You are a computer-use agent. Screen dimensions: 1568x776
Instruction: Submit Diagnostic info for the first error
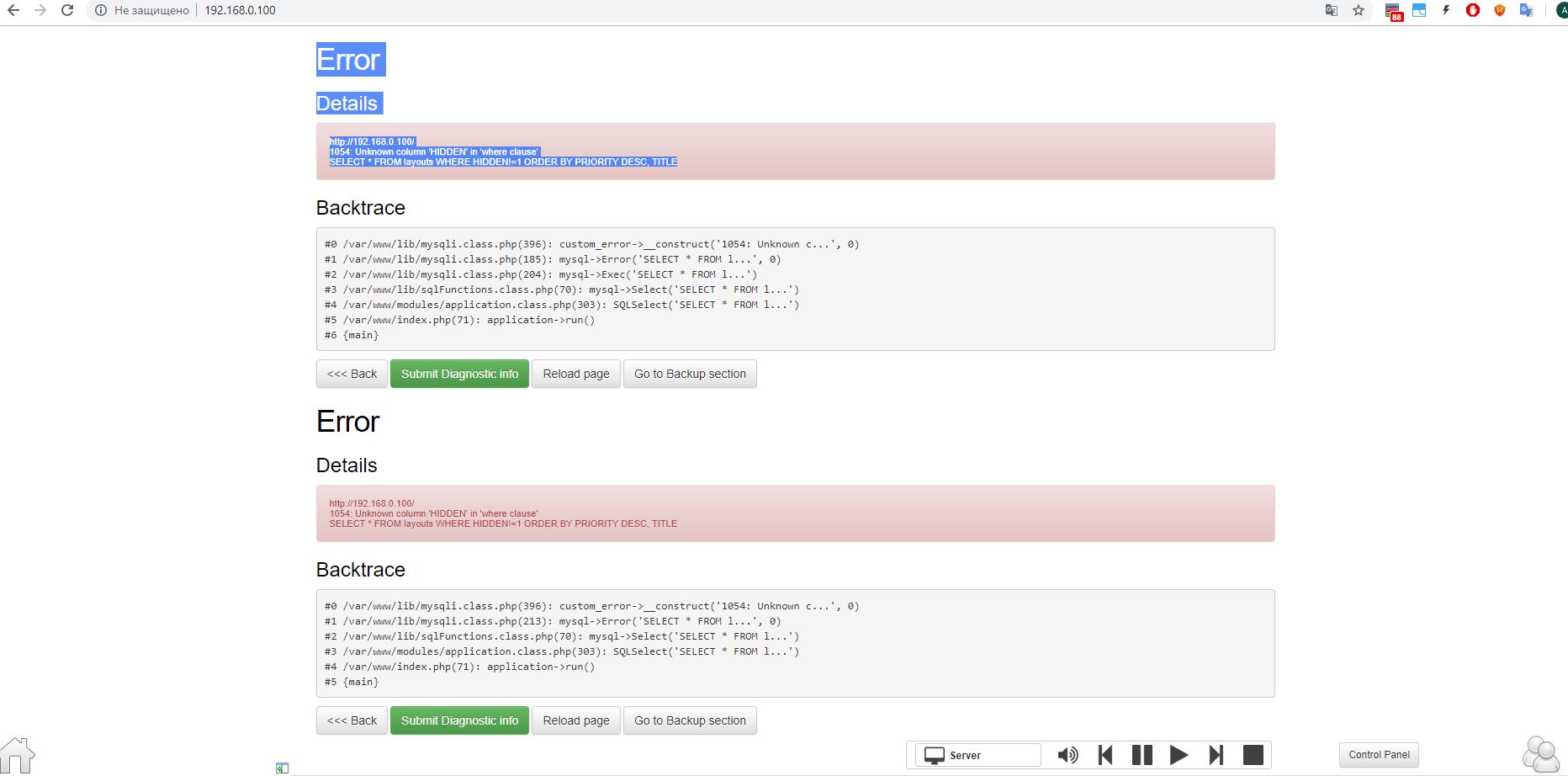(x=459, y=374)
